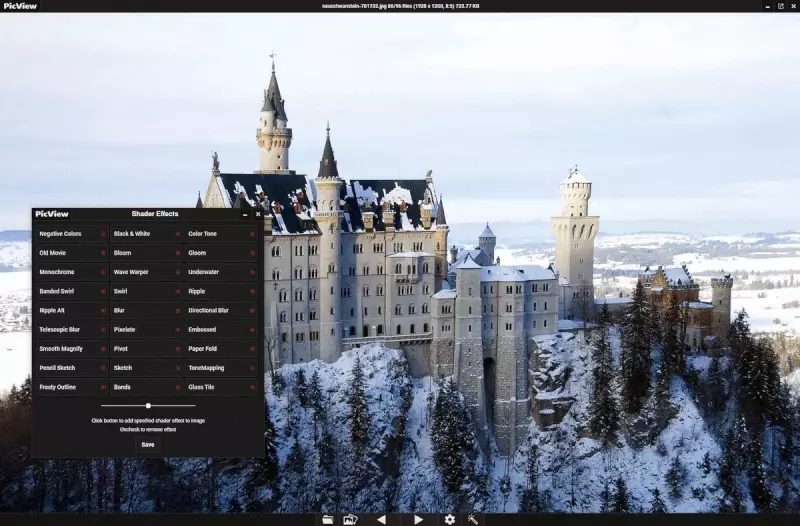Image resolution: width=800 pixels, height=526 pixels.
Task: Apply the Glass Tile effect
Action: 221,387
